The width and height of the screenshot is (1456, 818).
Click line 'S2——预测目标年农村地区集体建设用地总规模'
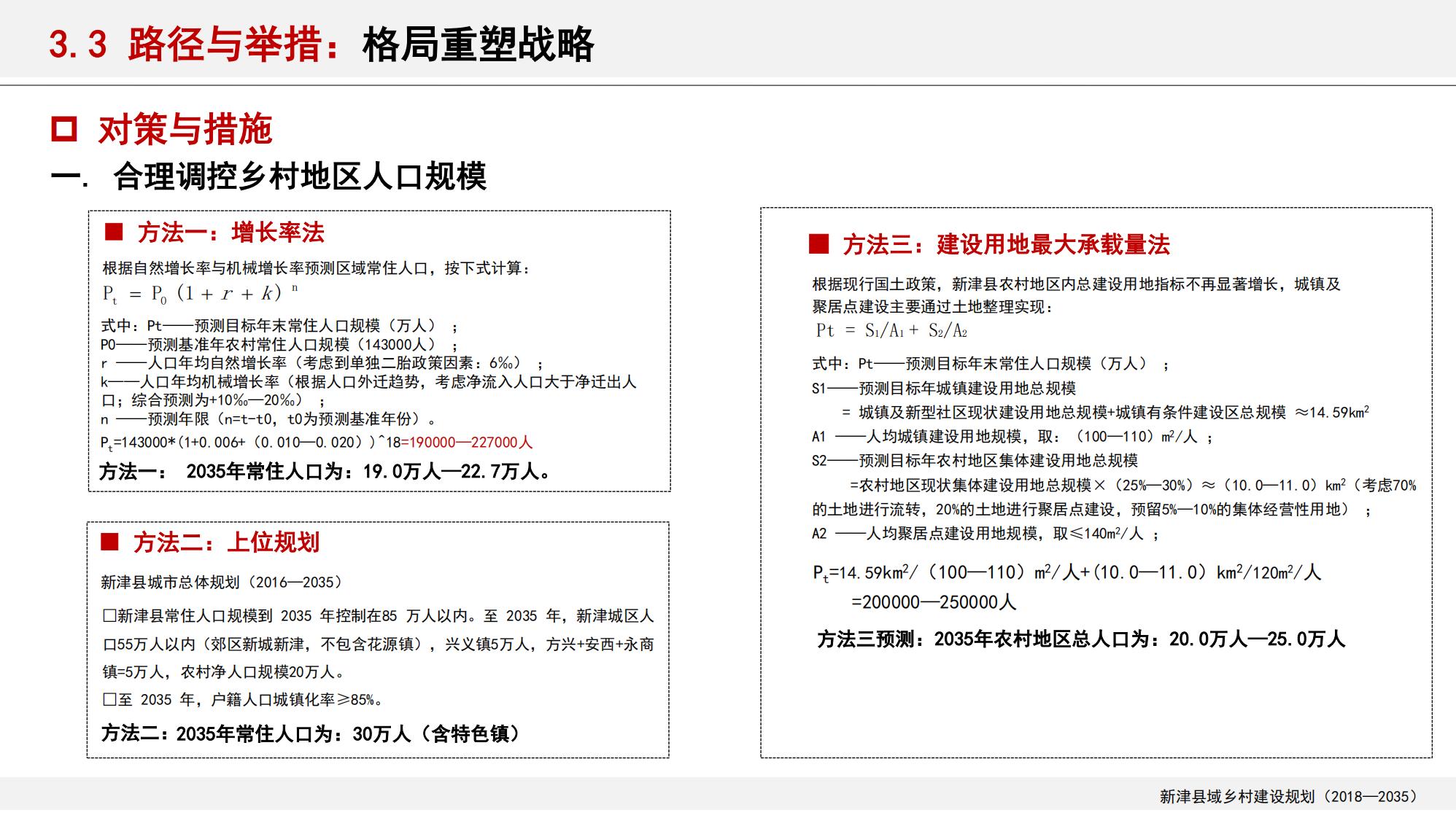975,461
